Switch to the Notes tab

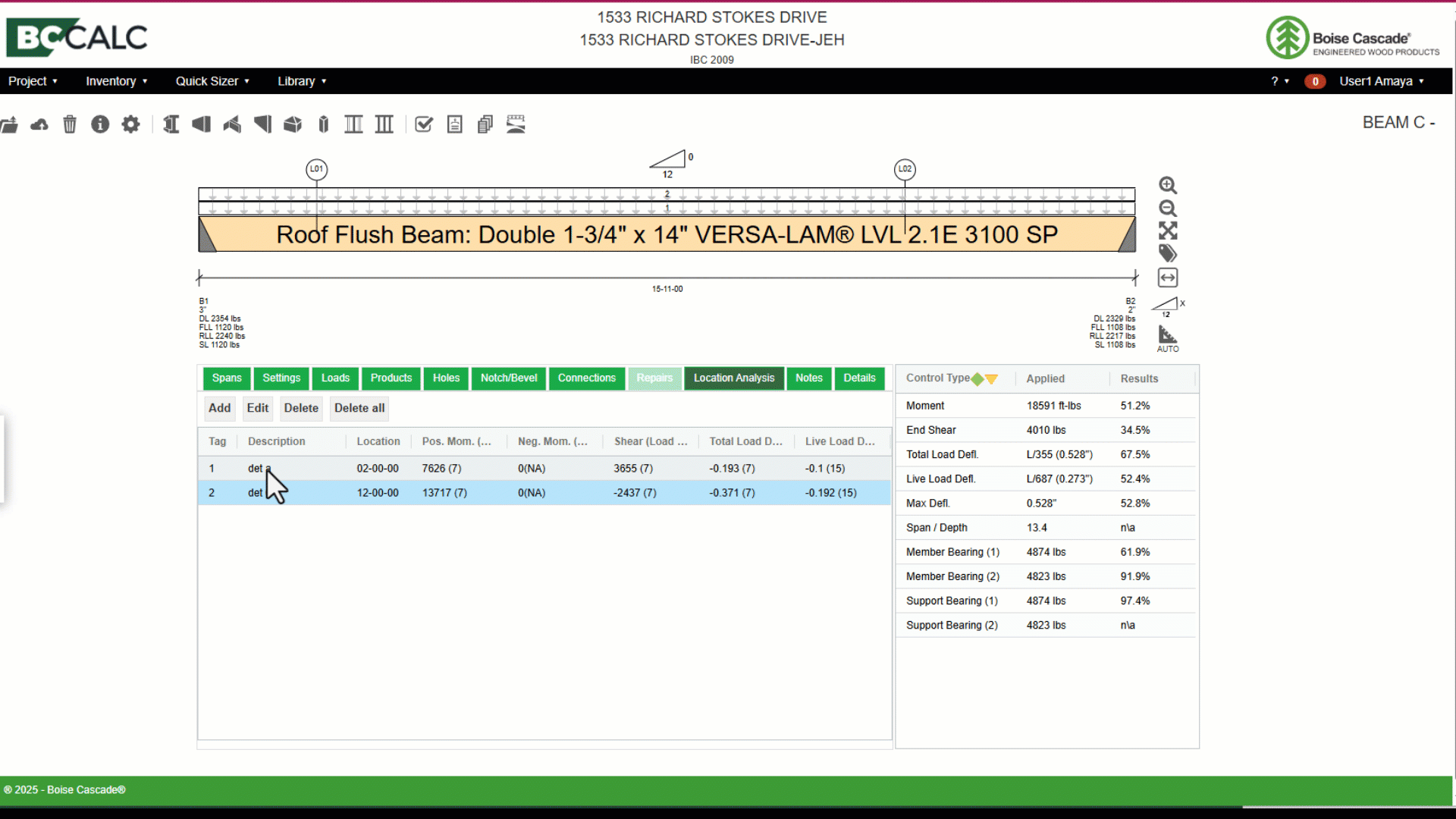point(809,378)
